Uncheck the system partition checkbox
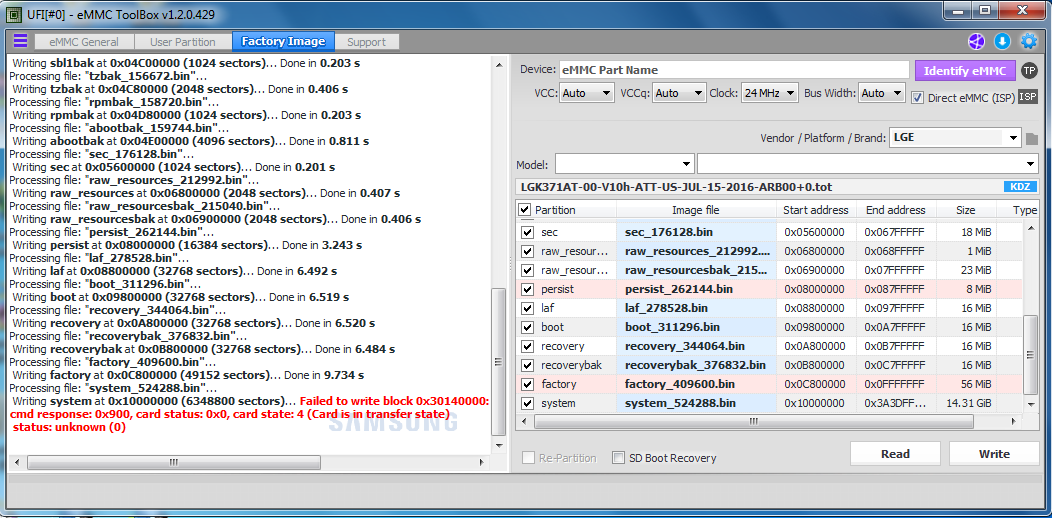Image resolution: width=1052 pixels, height=518 pixels. coord(528,403)
